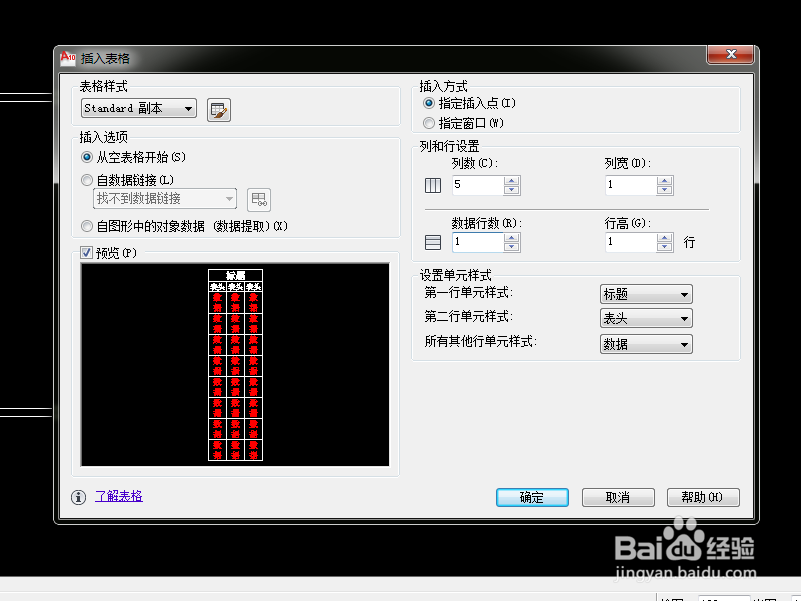Open help via 帮助(H) button

pos(703,497)
